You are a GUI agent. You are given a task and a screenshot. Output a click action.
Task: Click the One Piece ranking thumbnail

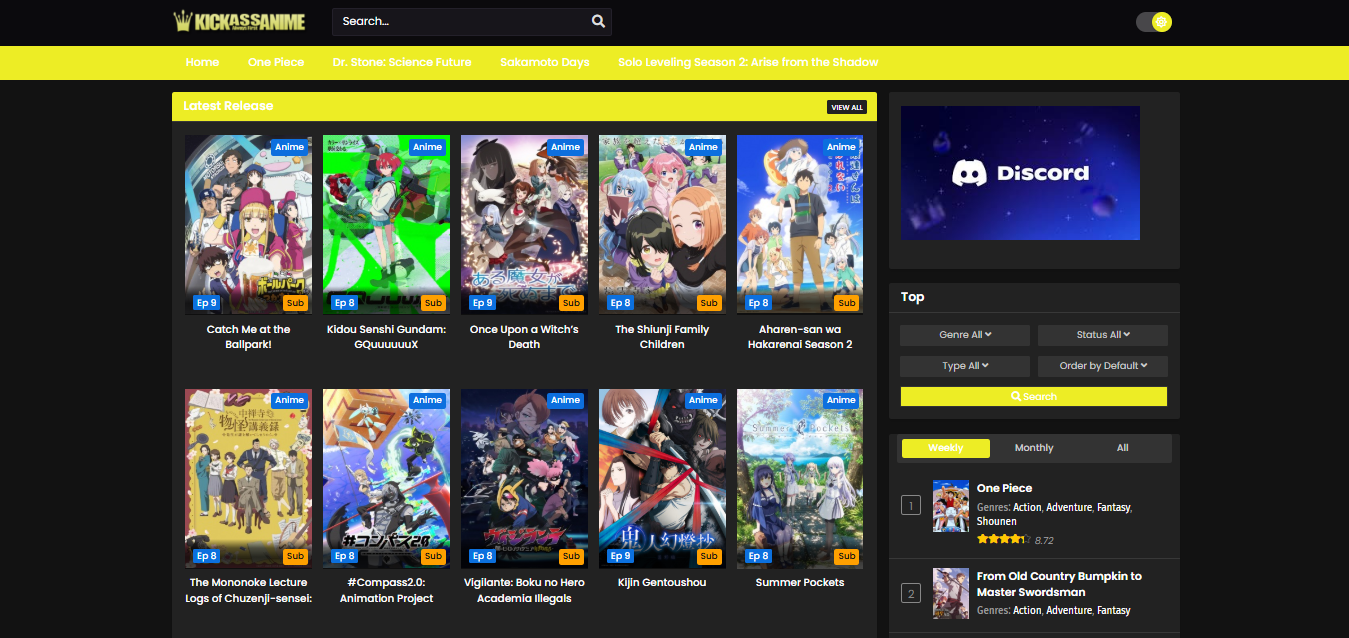pos(951,506)
